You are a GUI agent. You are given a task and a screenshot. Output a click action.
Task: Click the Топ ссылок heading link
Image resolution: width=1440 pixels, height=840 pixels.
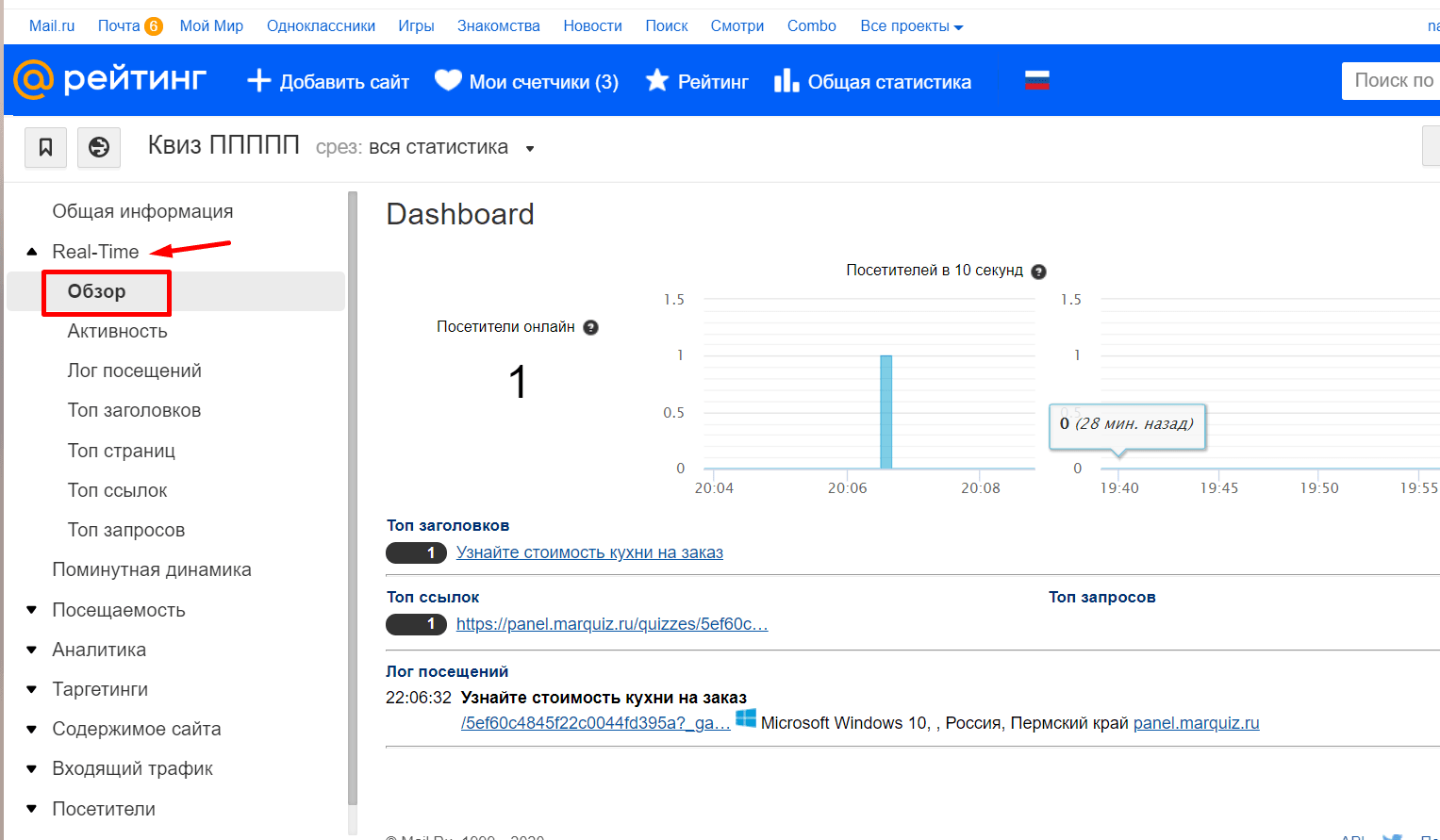coord(433,598)
